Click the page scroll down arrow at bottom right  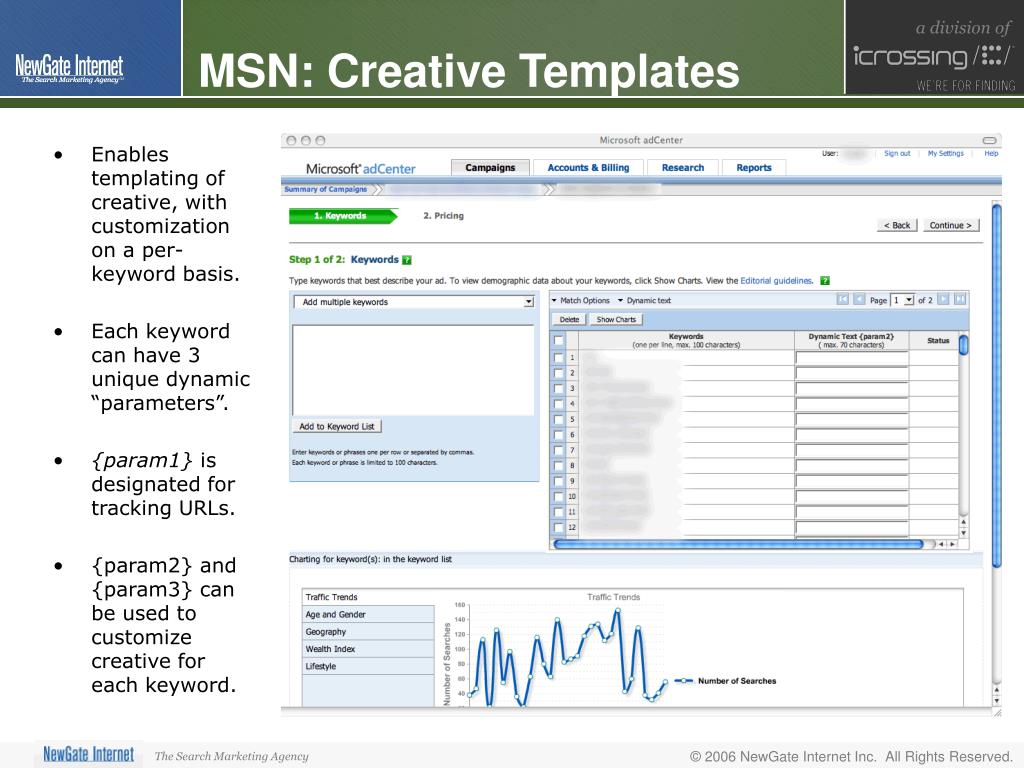point(997,701)
